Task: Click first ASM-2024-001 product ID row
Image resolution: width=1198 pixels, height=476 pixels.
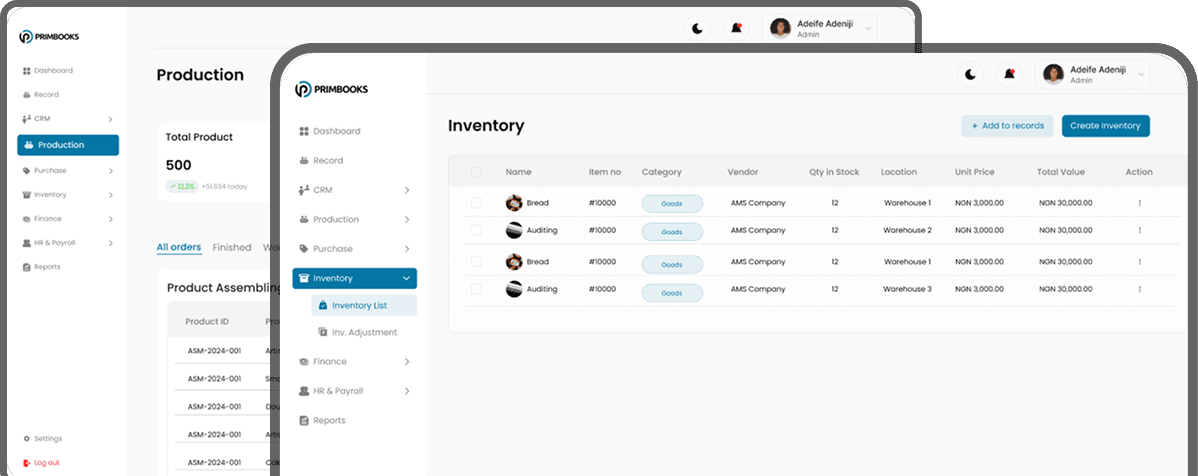Action: click(x=215, y=351)
